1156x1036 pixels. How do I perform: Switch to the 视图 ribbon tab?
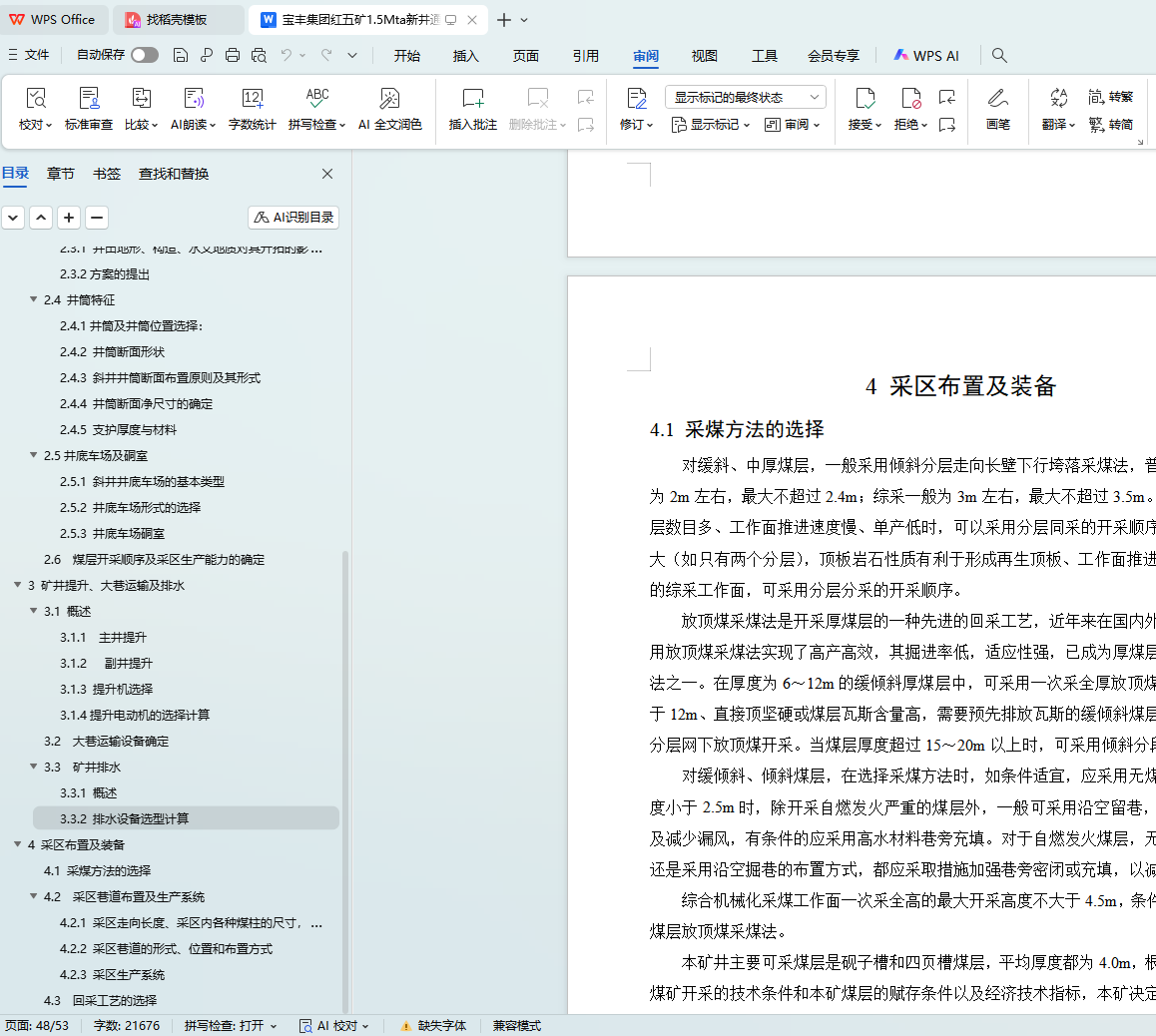tap(705, 56)
